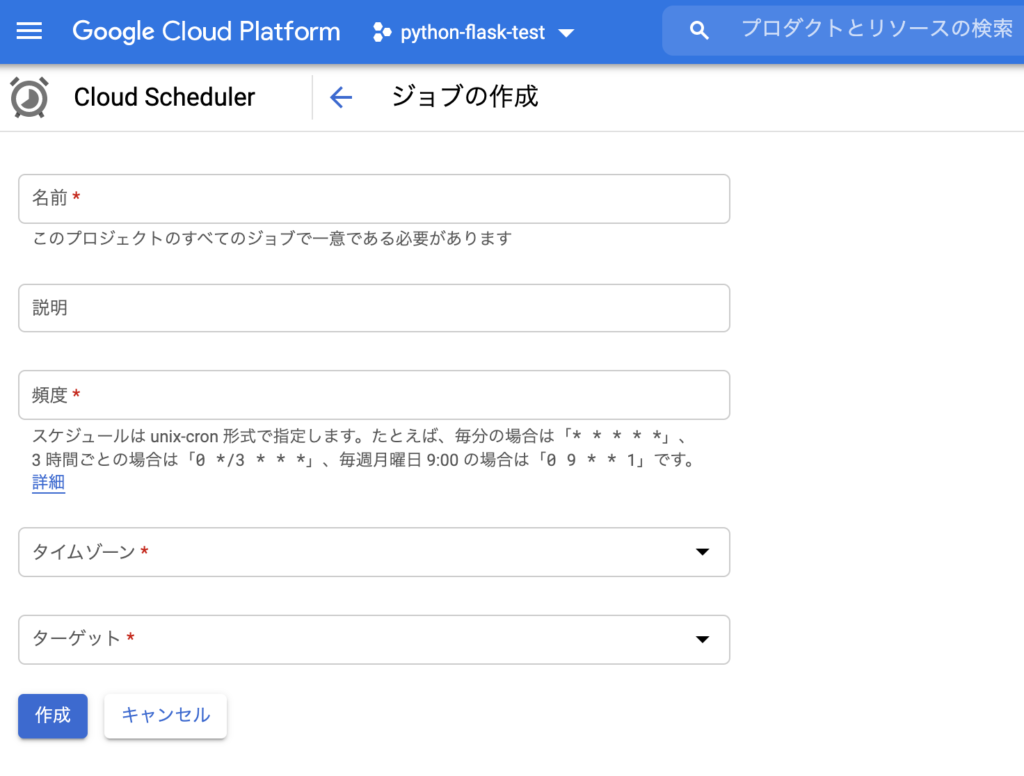Open the 詳細 details link

[x=48, y=483]
